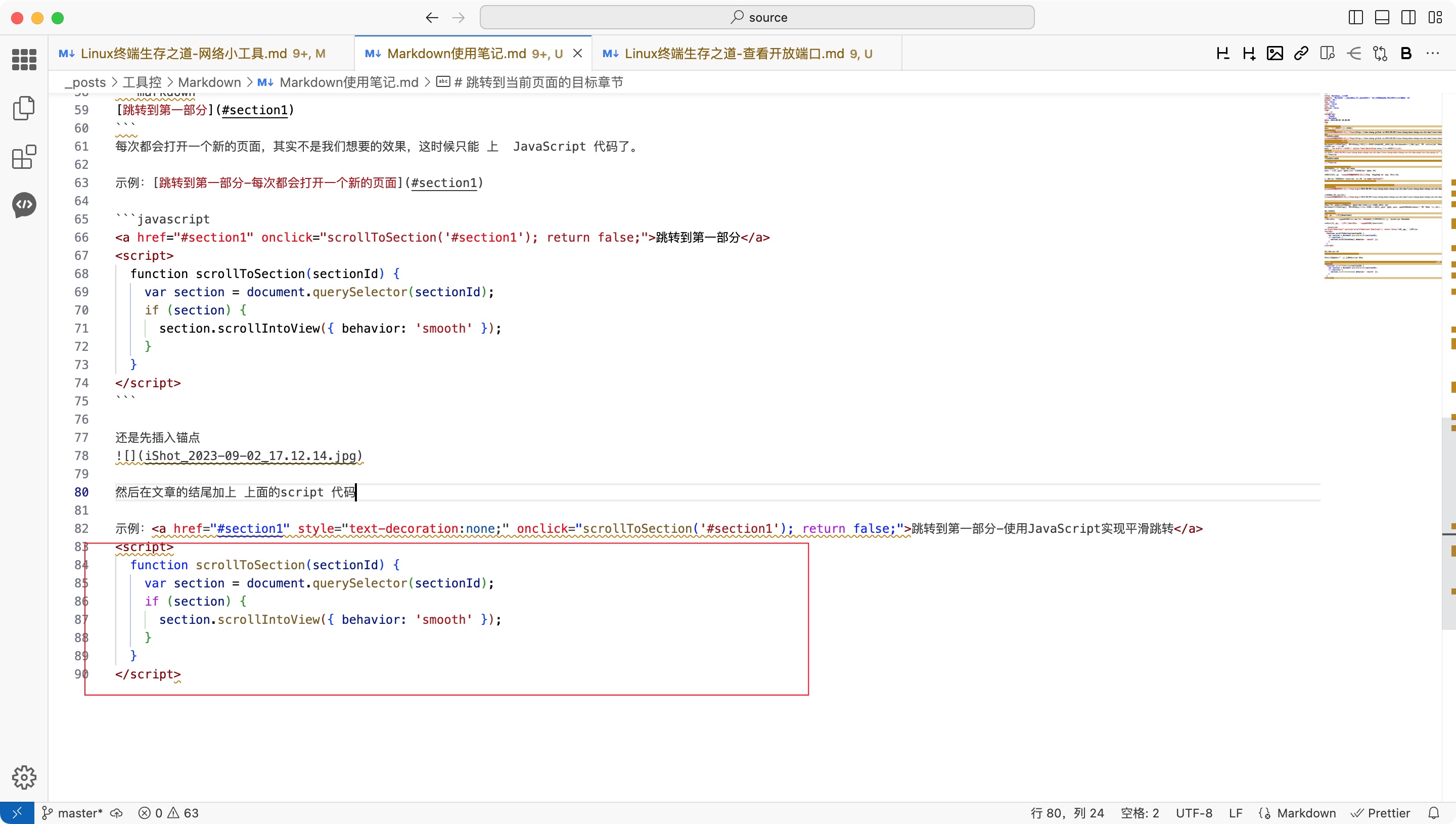This screenshot has height=824, width=1456.
Task: Toggle the bottom panel layout button
Action: click(x=1382, y=18)
